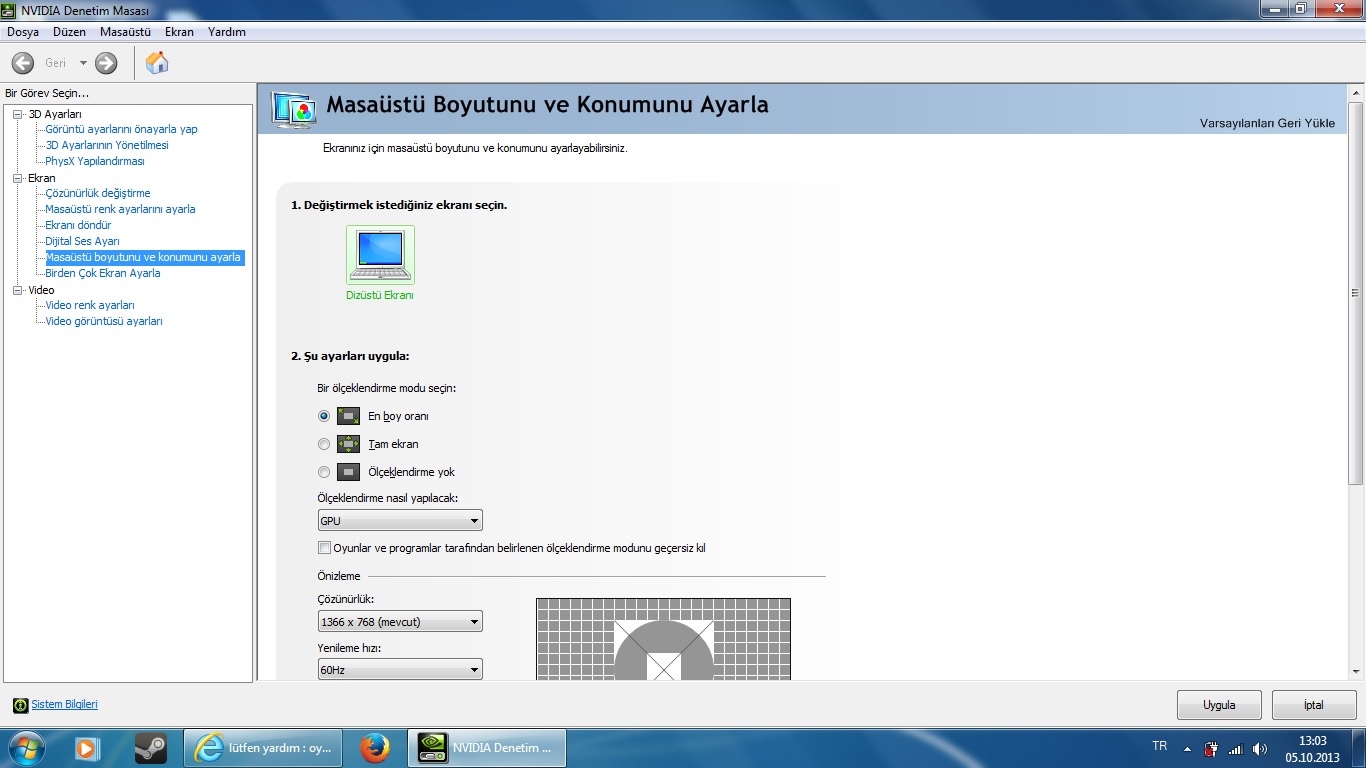The height and width of the screenshot is (768, 1366).
Task: Click the Tam ekran scaling icon
Action: (348, 444)
